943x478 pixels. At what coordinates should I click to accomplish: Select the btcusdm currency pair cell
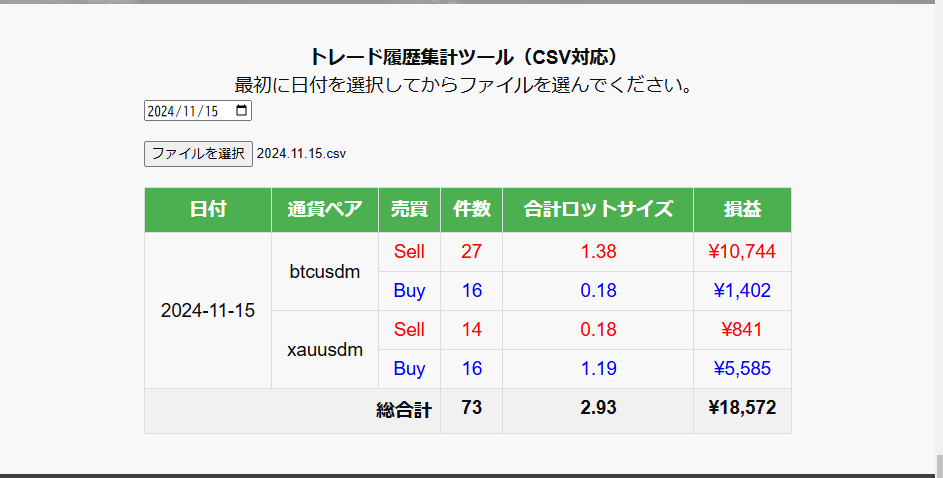324,271
